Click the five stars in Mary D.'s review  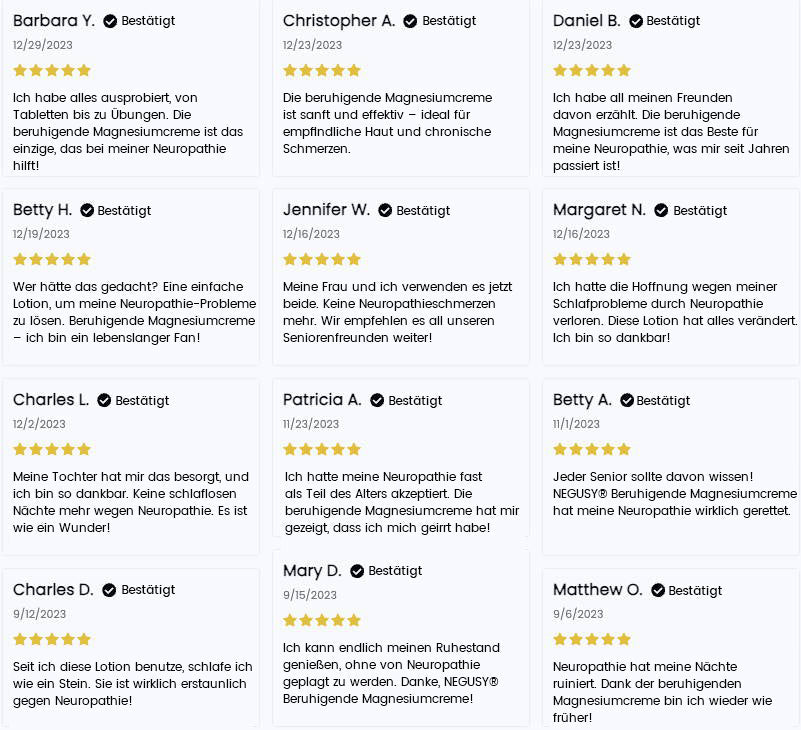point(322,621)
